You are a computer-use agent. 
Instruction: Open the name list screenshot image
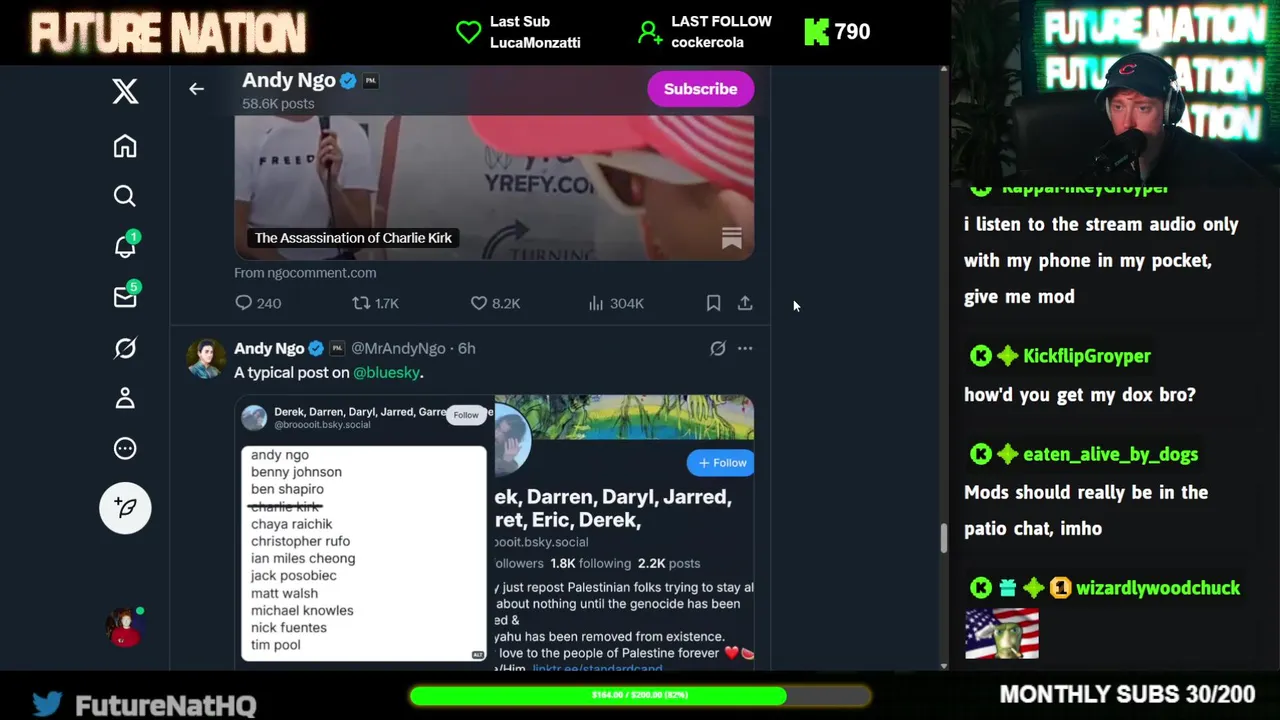pos(364,532)
